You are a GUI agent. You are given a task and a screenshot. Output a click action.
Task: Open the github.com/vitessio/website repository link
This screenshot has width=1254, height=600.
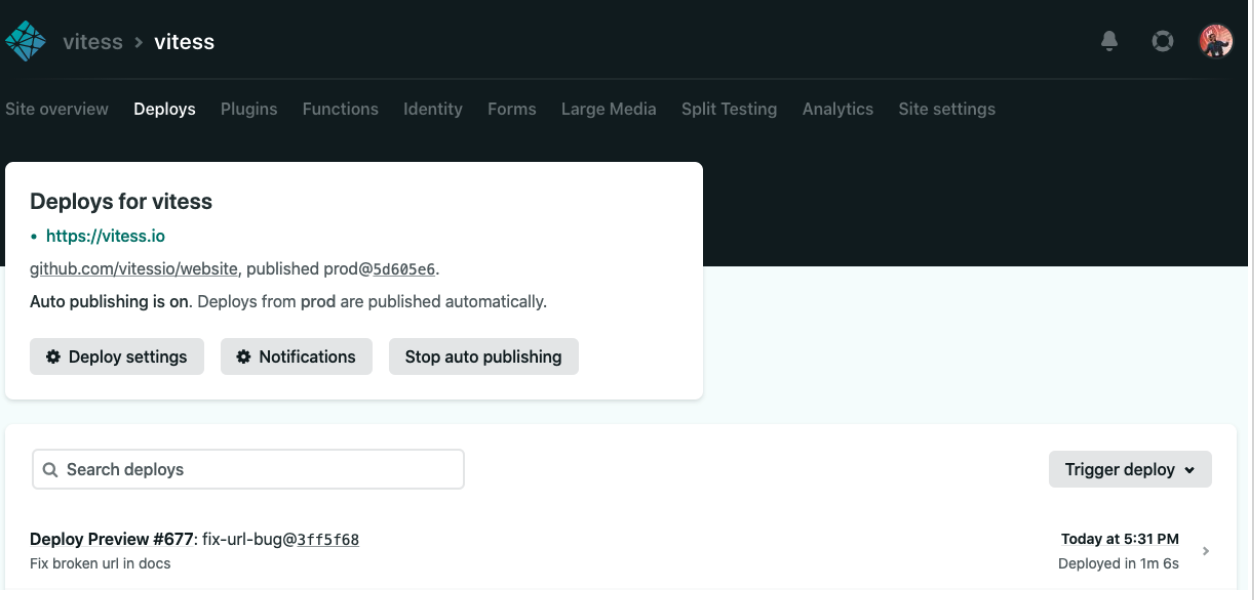134,269
